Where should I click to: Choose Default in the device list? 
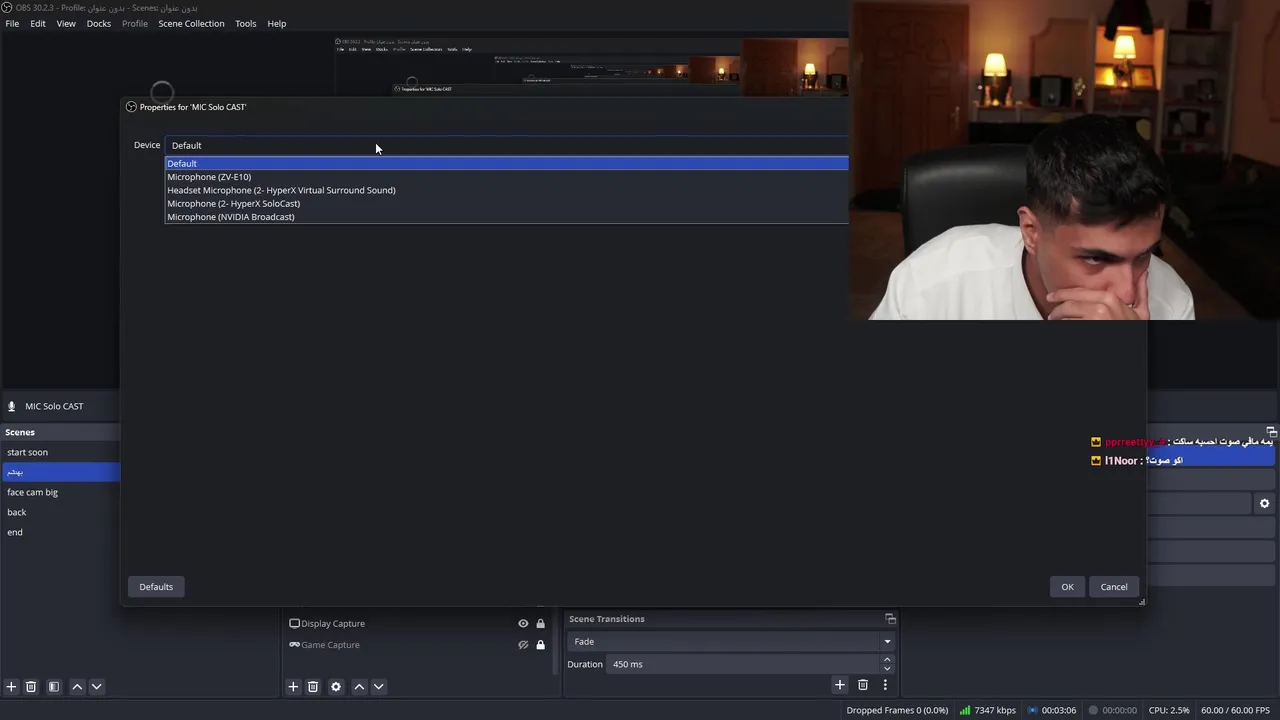506,163
